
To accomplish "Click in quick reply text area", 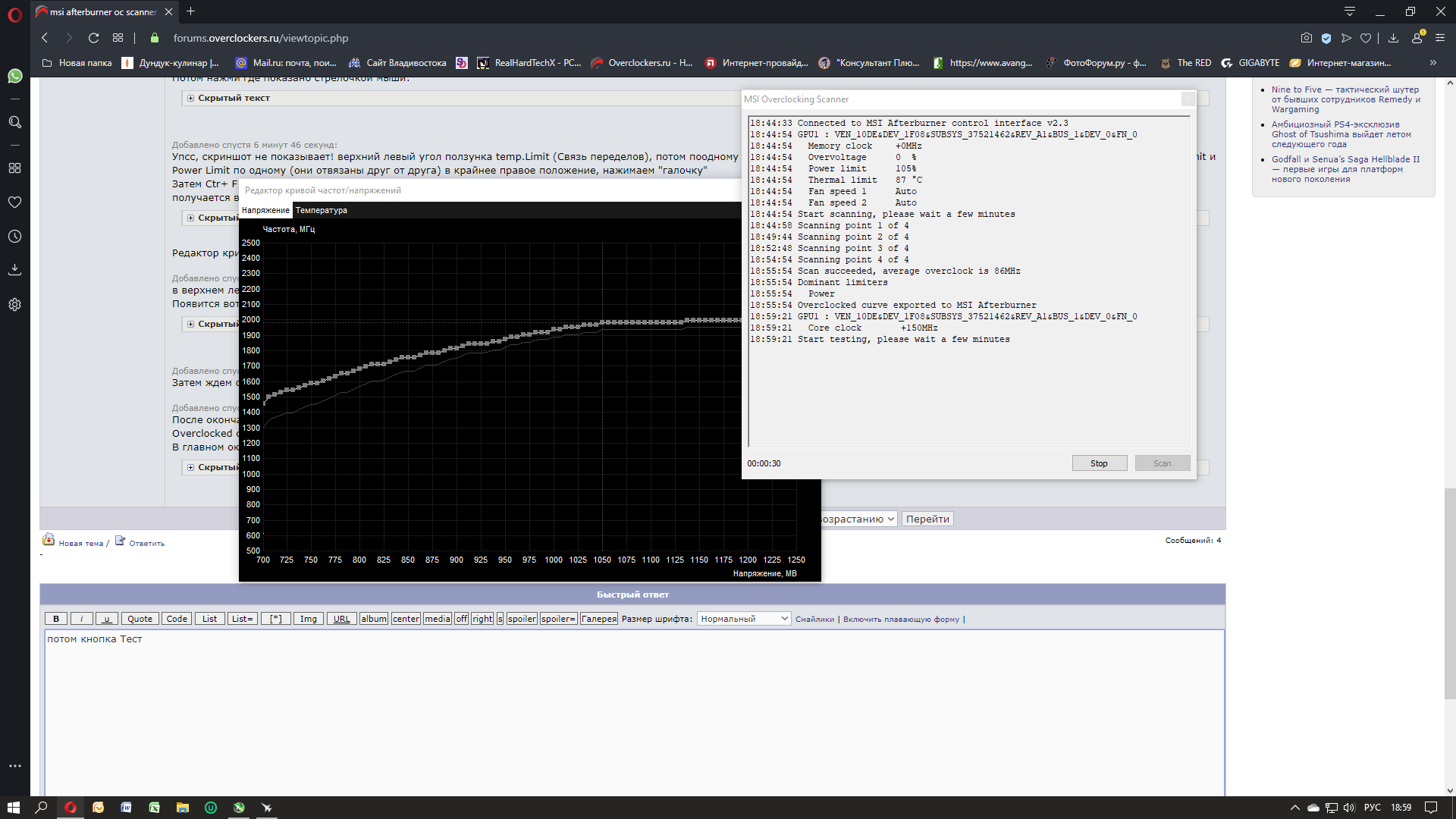I will (x=633, y=713).
